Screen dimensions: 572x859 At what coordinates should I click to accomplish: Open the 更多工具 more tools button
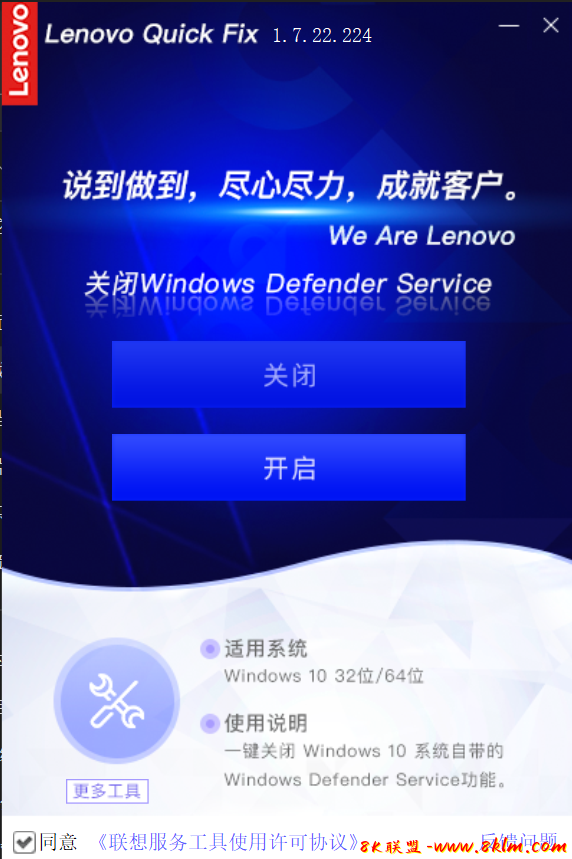[107, 791]
